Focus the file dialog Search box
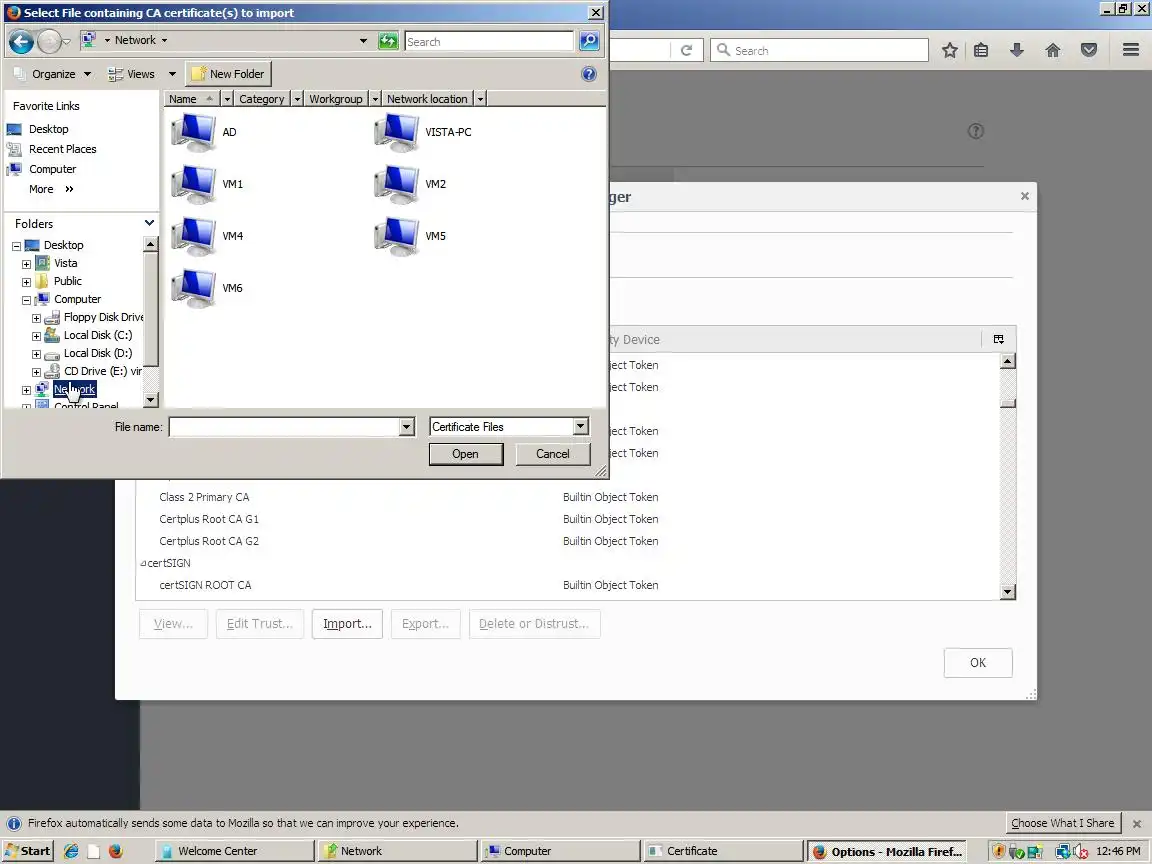Viewport: 1152px width, 864px height. [x=489, y=41]
